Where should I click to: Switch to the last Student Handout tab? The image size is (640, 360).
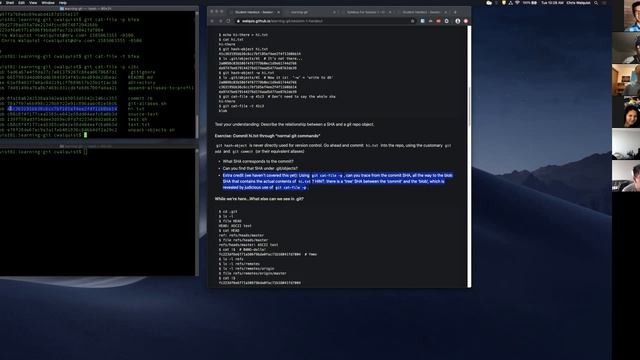[x=422, y=12]
